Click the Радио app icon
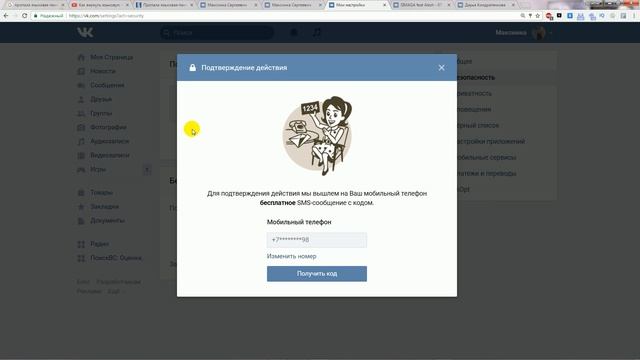The width and height of the screenshot is (640, 360). tap(81, 244)
